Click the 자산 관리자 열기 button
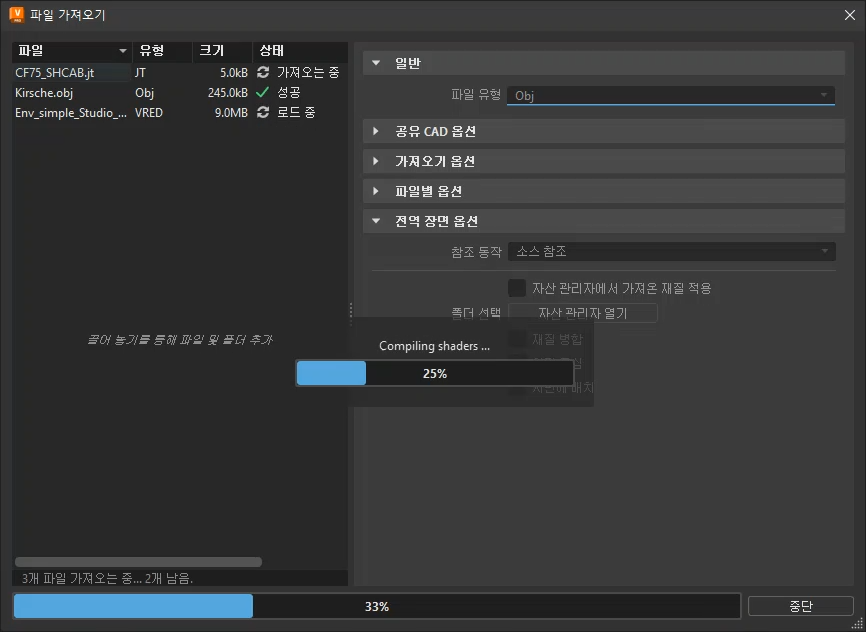 585,311
